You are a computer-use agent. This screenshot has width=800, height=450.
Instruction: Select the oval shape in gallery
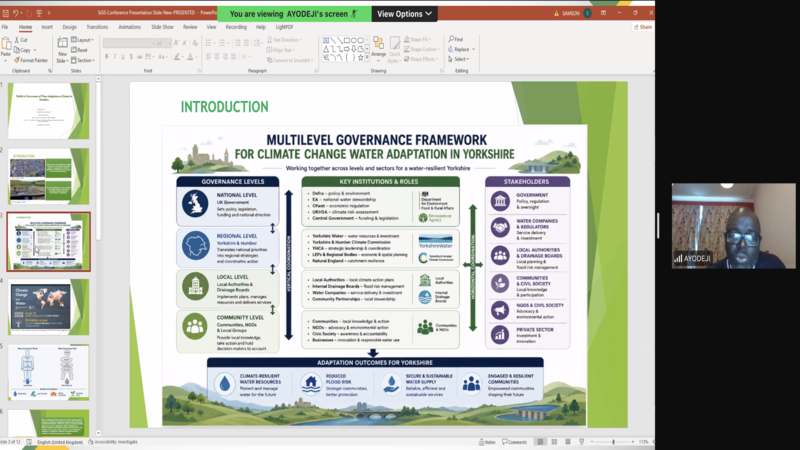pos(354,40)
